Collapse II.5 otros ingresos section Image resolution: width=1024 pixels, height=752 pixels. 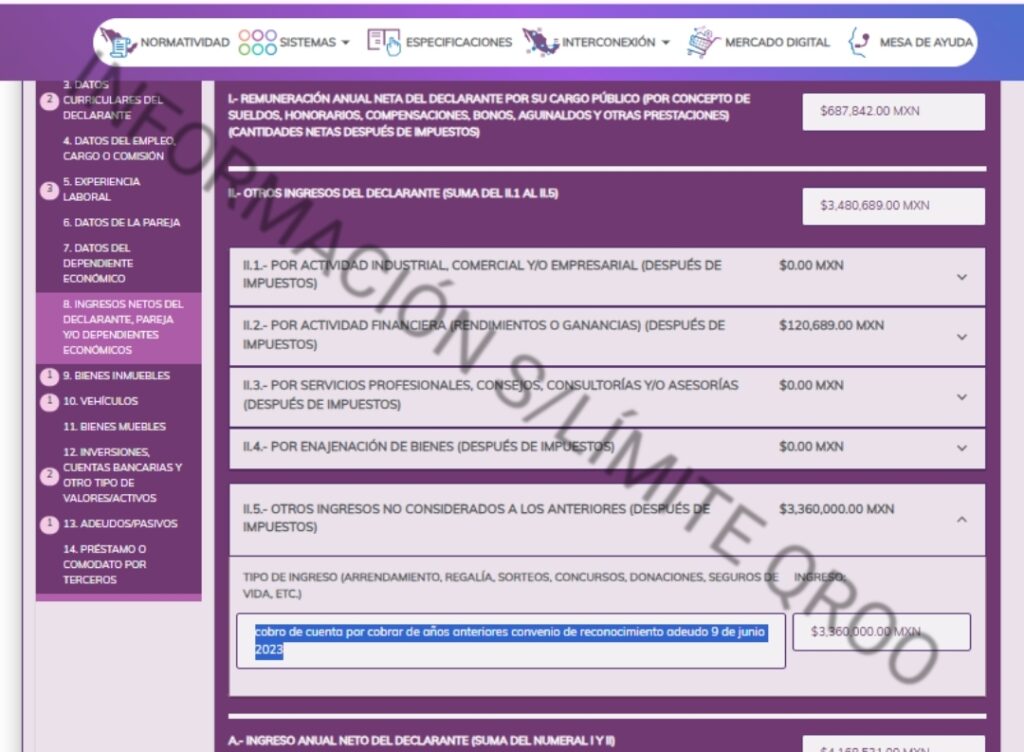[961, 519]
